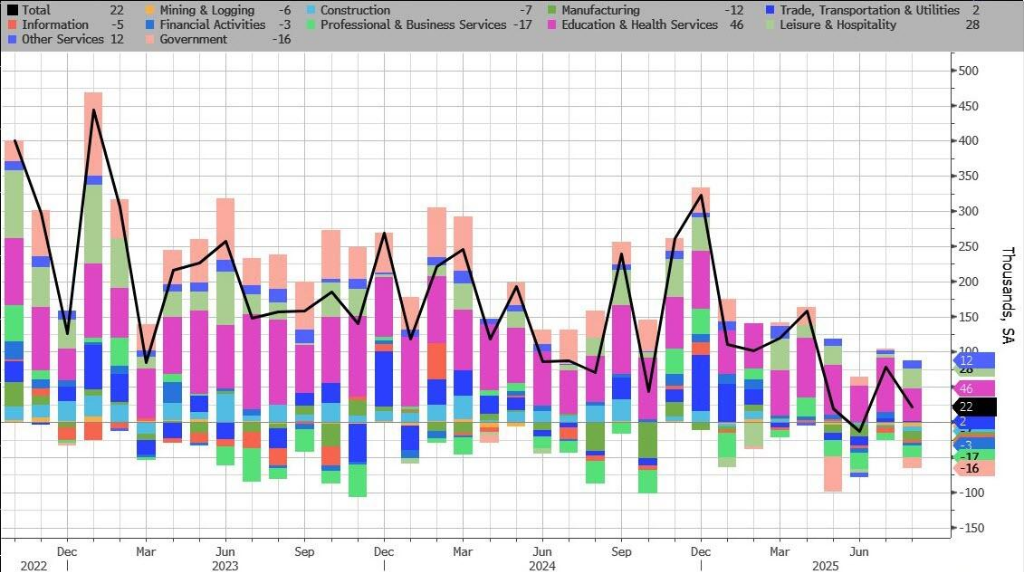1024x572 pixels.
Task: Click the 2023 year label on axis
Action: tap(226, 565)
